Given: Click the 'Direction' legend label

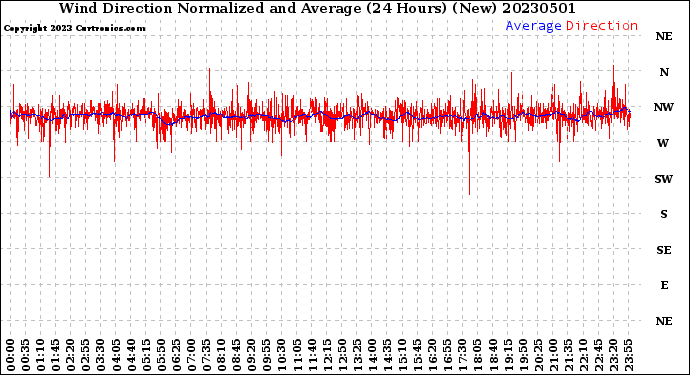Looking at the screenshot, I should [602, 26].
